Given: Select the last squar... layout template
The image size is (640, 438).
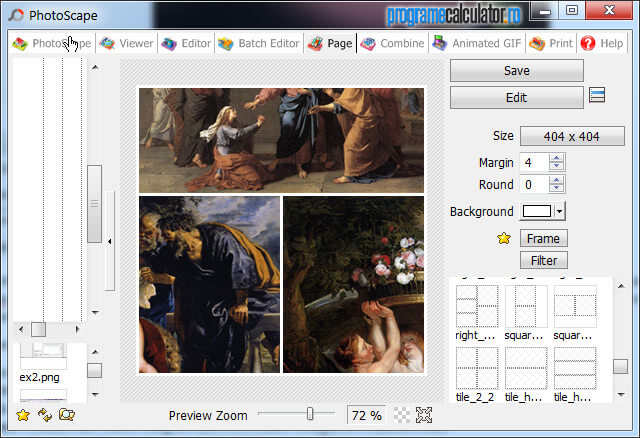Looking at the screenshot, I should pyautogui.click(x=575, y=313).
